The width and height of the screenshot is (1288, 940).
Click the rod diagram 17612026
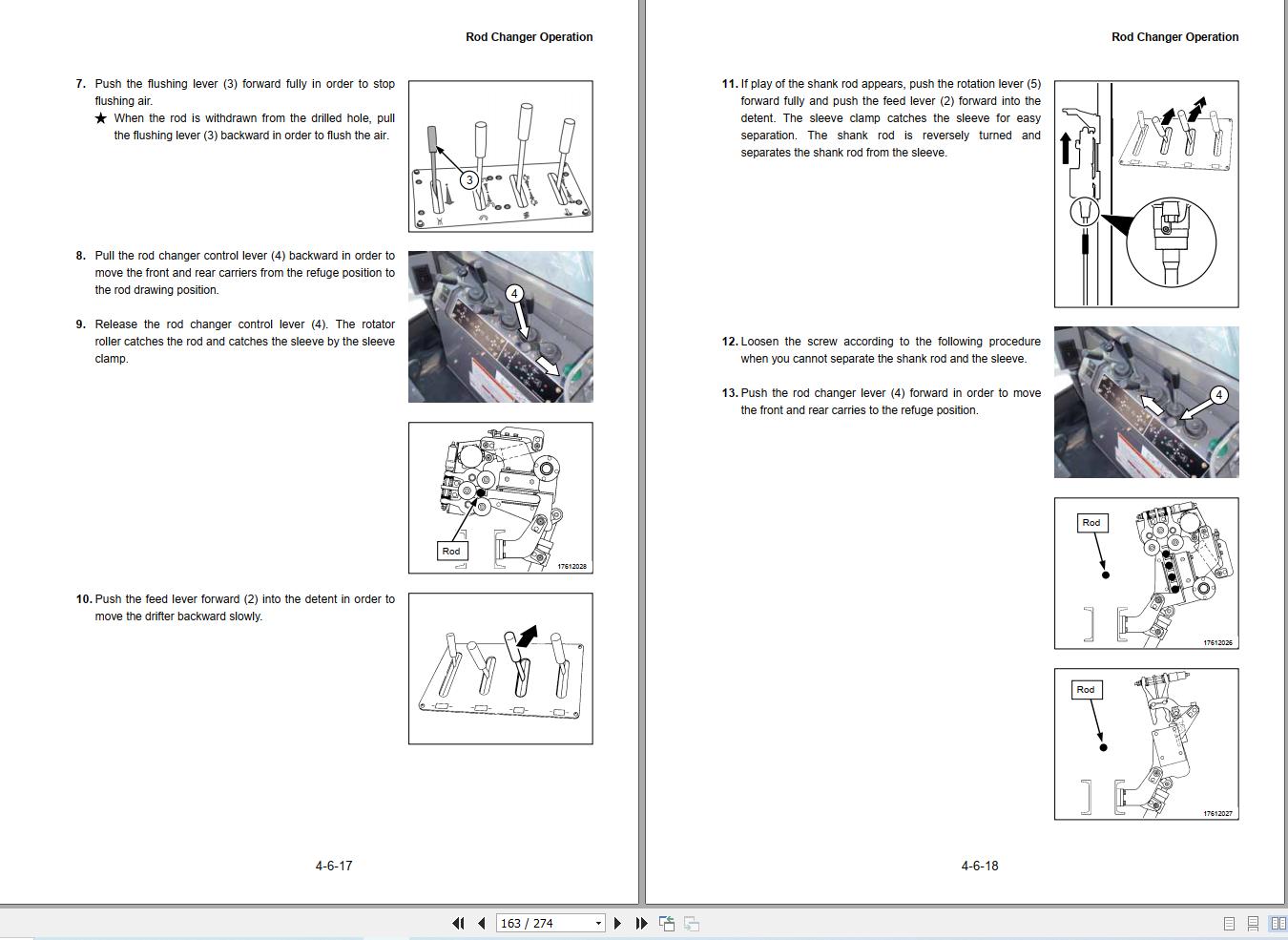point(1147,573)
